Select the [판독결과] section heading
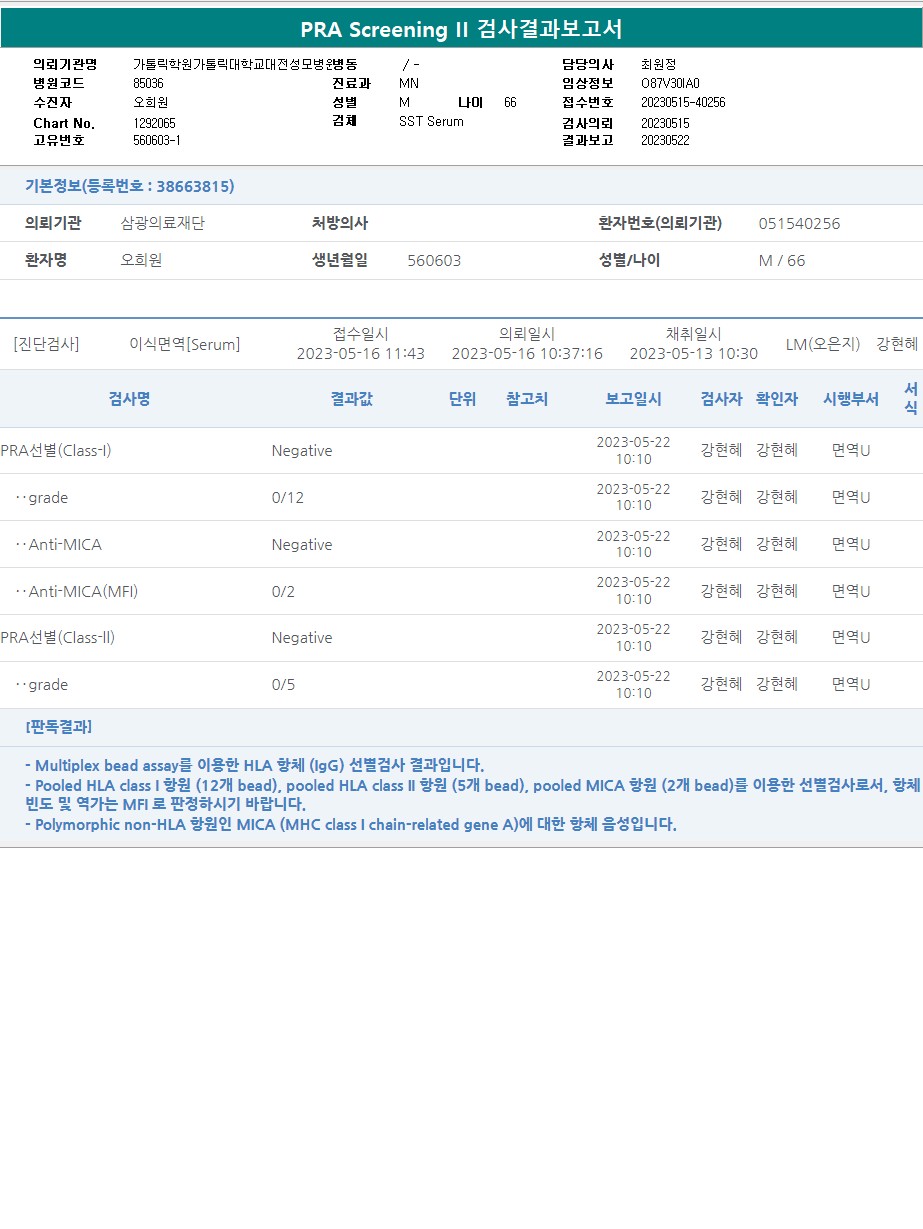Viewport: 923px width, 1229px height. pyautogui.click(x=59, y=726)
